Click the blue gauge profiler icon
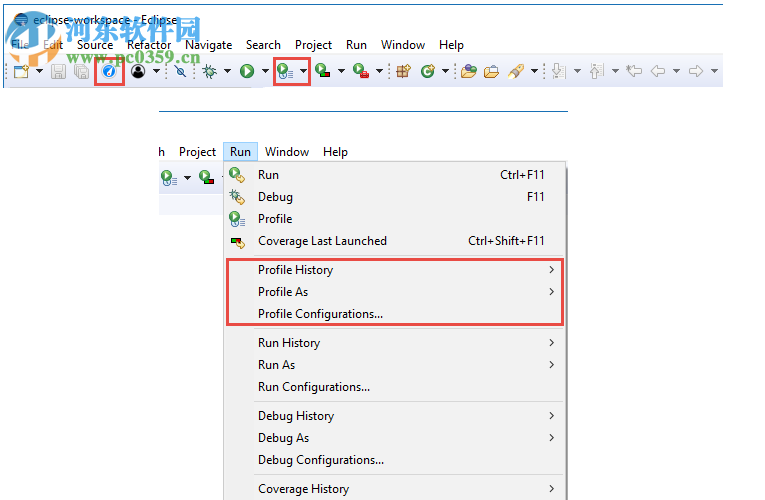This screenshot has width=765, height=500. (x=109, y=72)
